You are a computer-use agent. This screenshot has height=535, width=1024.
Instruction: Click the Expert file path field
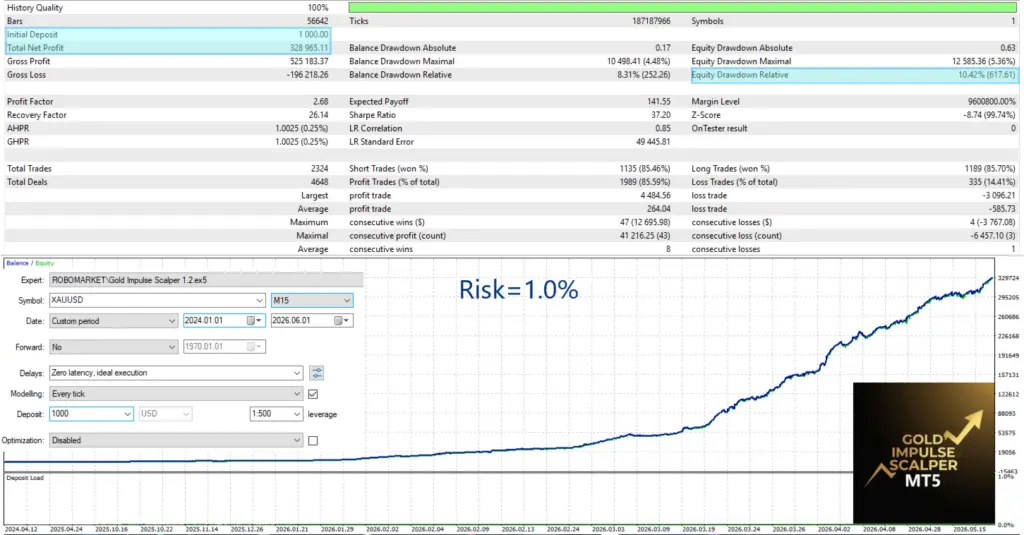point(206,280)
